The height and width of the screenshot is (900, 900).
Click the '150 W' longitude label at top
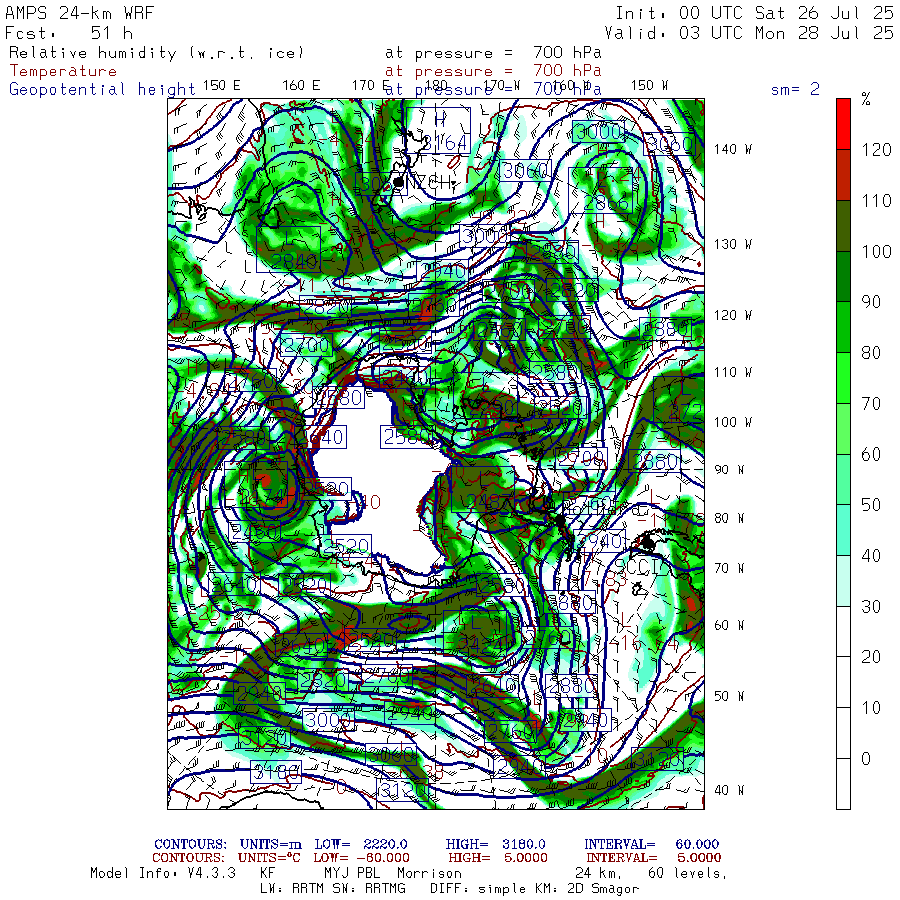pos(649,85)
